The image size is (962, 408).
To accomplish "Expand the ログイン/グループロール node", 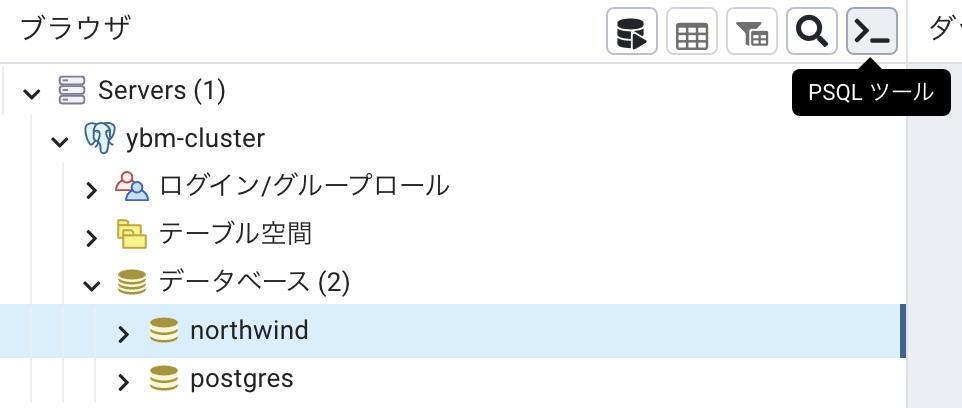I will pos(91,190).
